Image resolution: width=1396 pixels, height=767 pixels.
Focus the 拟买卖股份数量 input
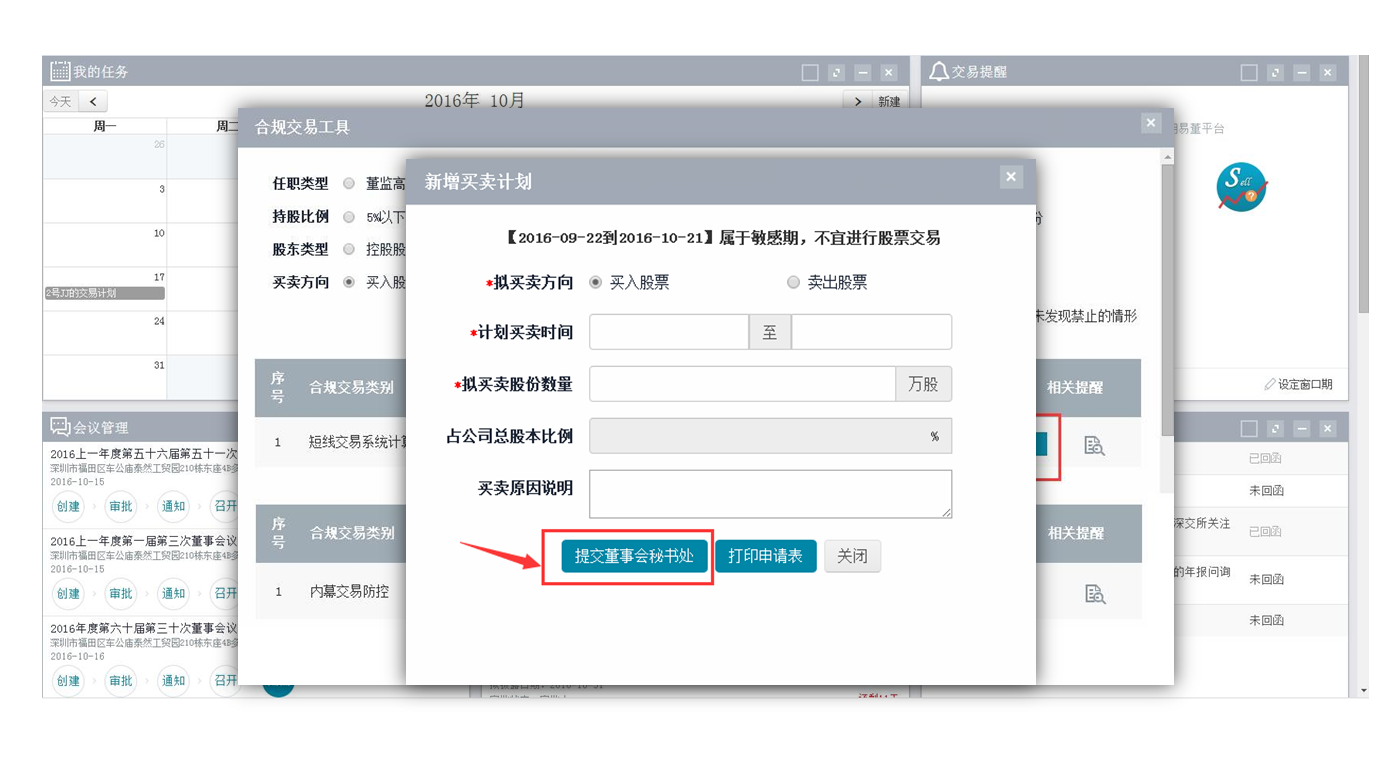coord(742,384)
